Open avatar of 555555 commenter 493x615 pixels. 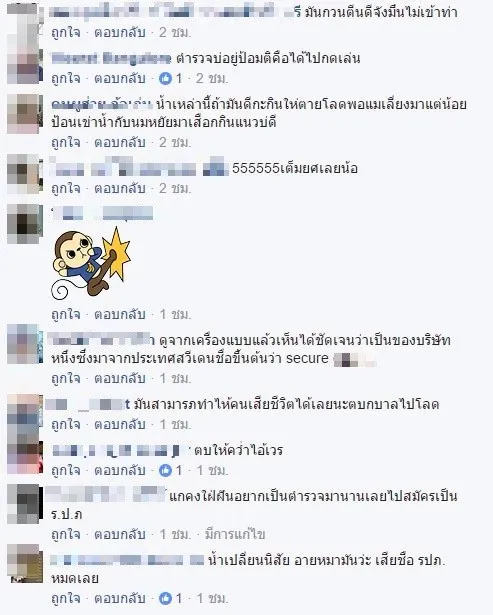(24, 174)
